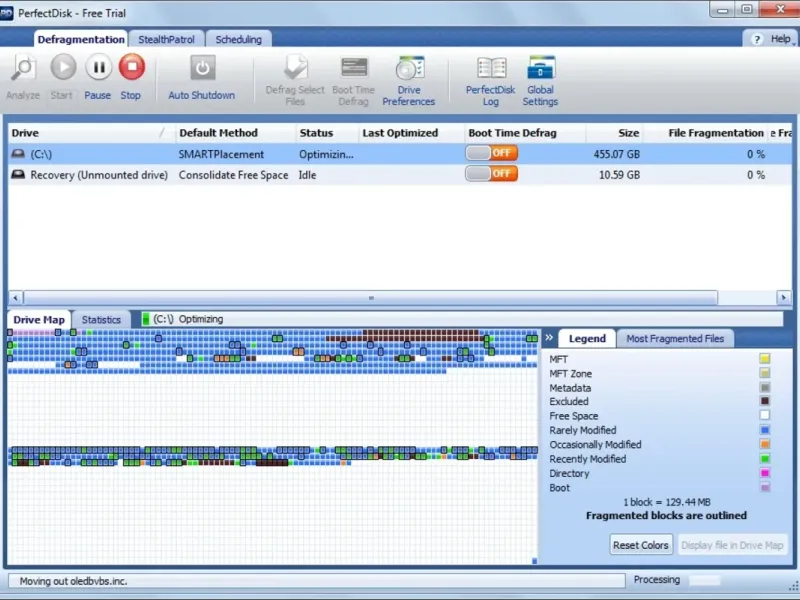Click the Reset Colors button
Image resolution: width=800 pixels, height=600 pixels.
(641, 545)
